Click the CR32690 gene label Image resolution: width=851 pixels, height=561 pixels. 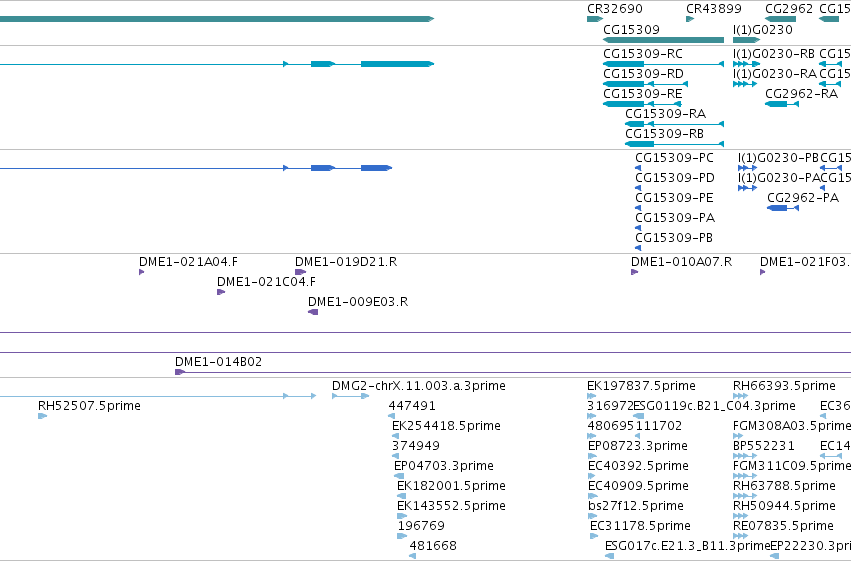[614, 9]
